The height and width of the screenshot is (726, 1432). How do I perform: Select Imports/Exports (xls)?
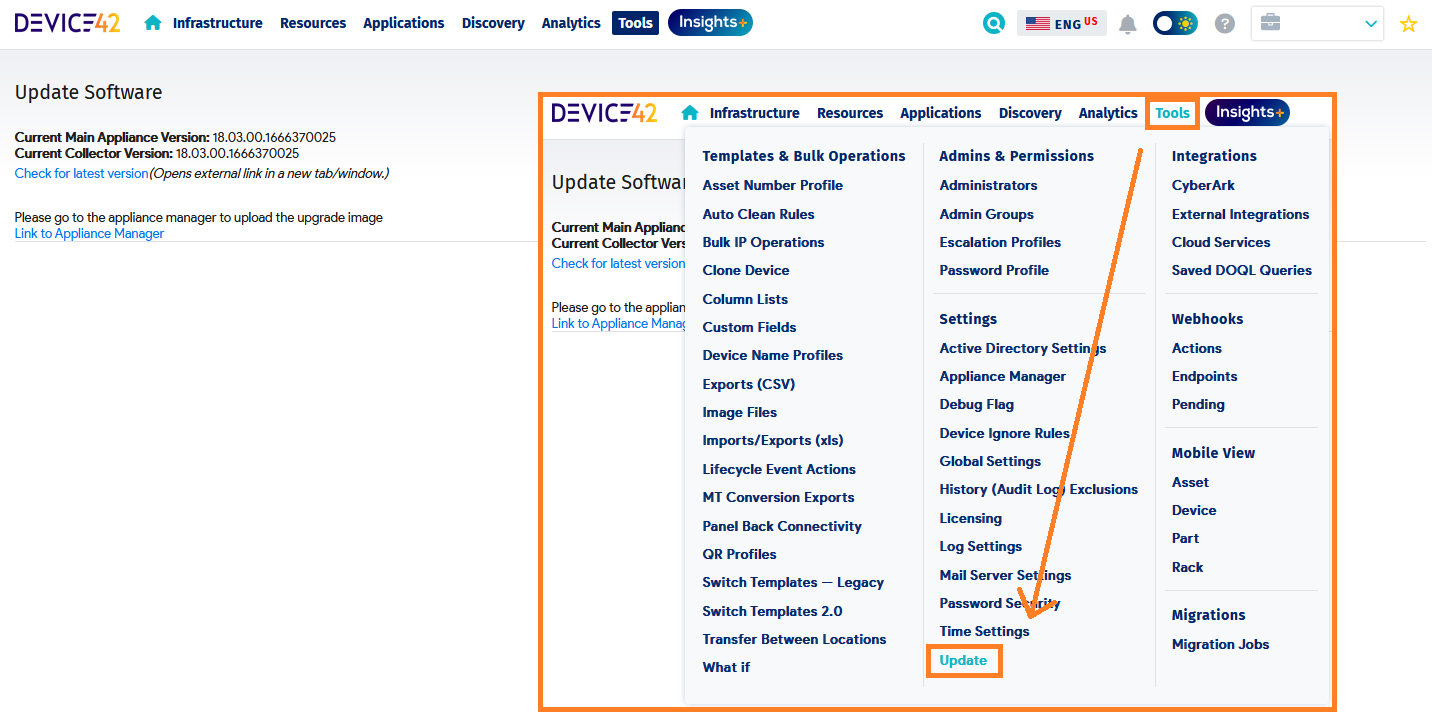click(x=773, y=440)
